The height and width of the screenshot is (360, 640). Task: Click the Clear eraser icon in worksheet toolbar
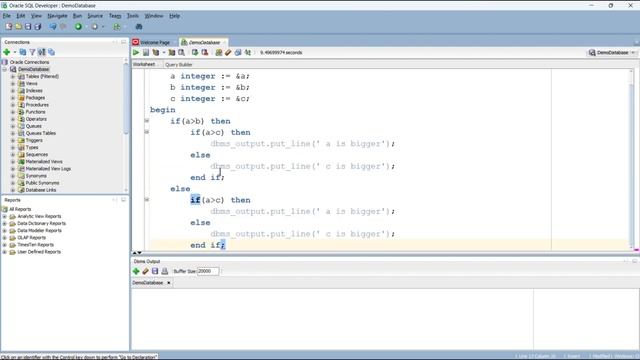(228, 53)
